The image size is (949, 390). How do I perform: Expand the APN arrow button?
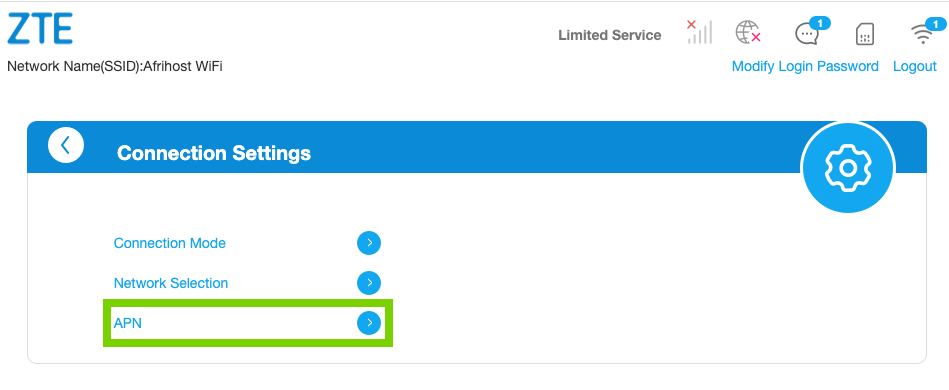point(369,323)
